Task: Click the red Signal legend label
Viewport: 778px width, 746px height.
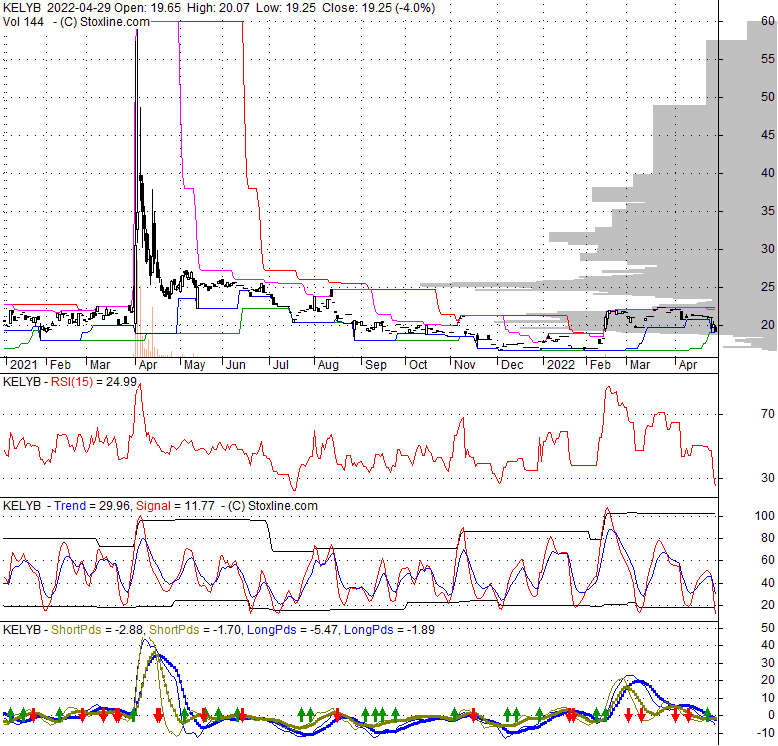Action: coord(153,506)
